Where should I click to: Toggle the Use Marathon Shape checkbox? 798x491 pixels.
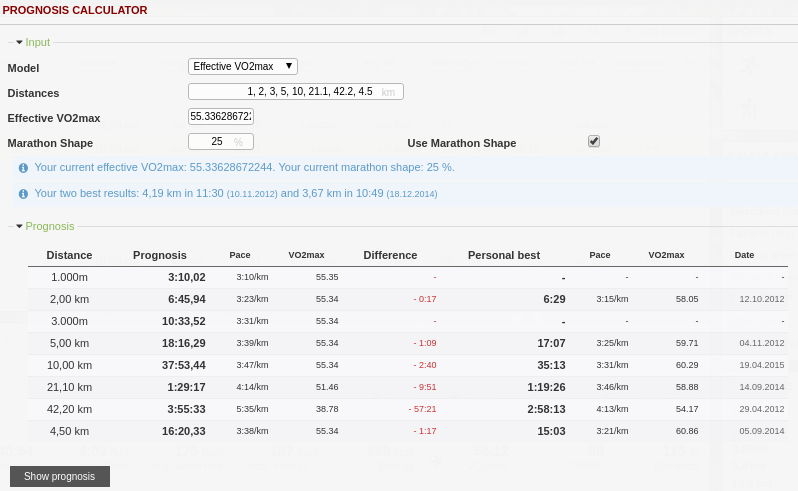(x=594, y=141)
